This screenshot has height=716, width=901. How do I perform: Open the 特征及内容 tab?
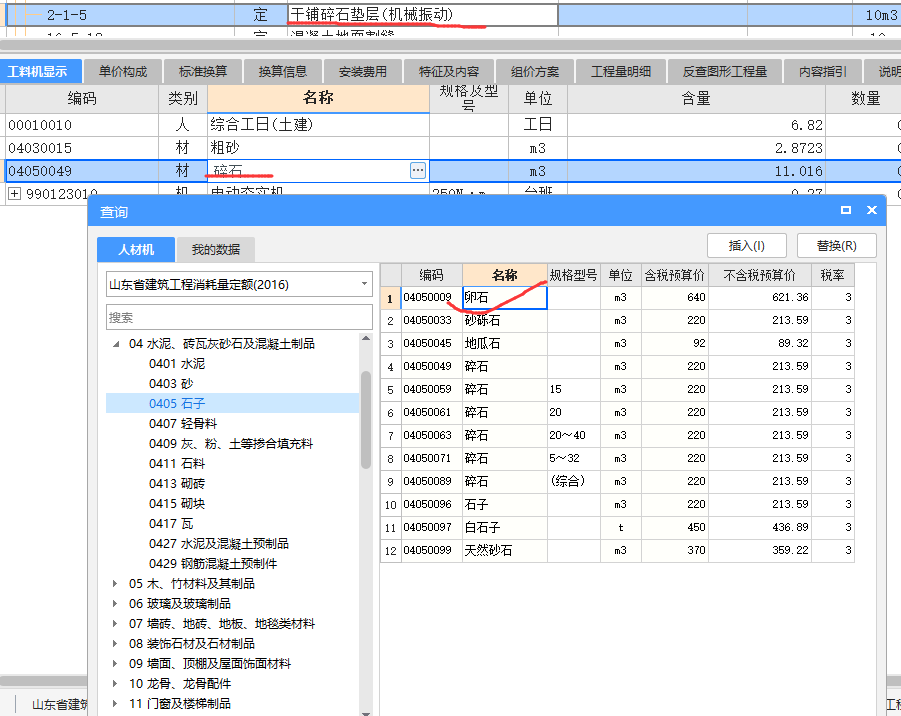pyautogui.click(x=449, y=71)
